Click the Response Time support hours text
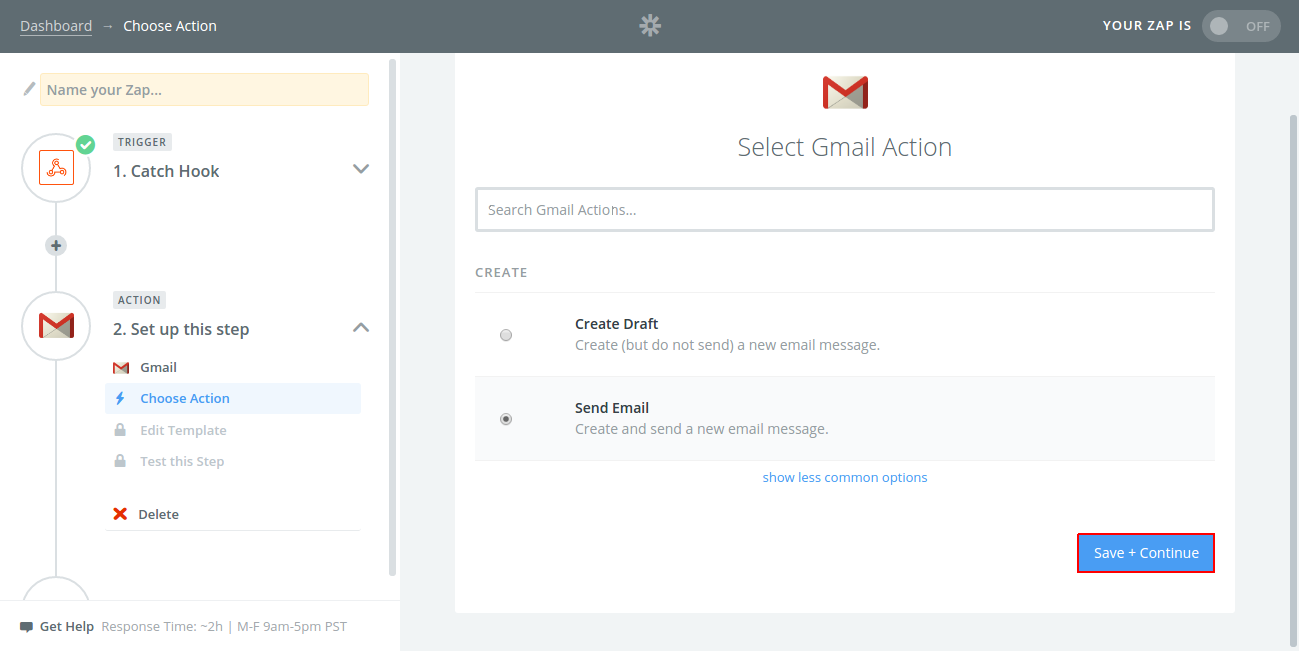 (224, 627)
